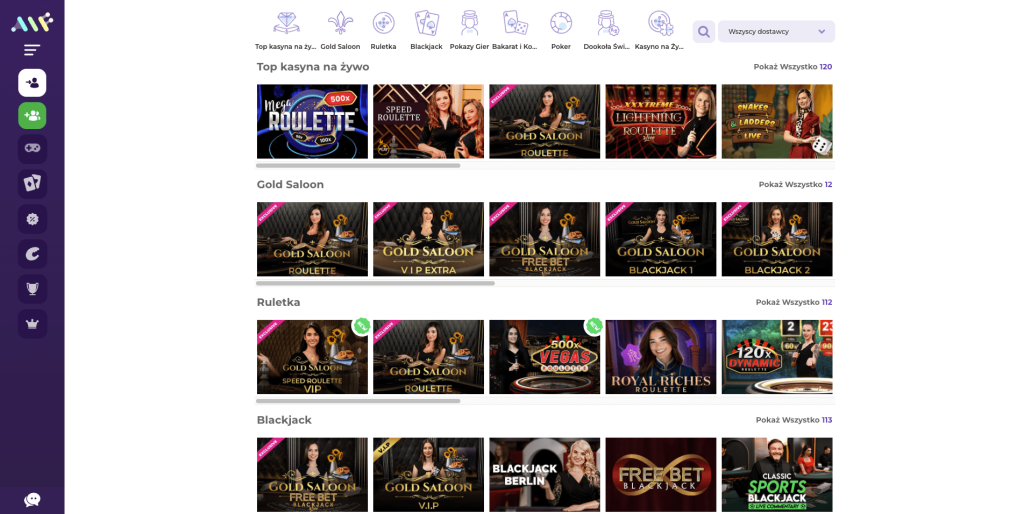Open the playing cards section in the sidebar
1024x514 pixels.
pyautogui.click(x=32, y=184)
